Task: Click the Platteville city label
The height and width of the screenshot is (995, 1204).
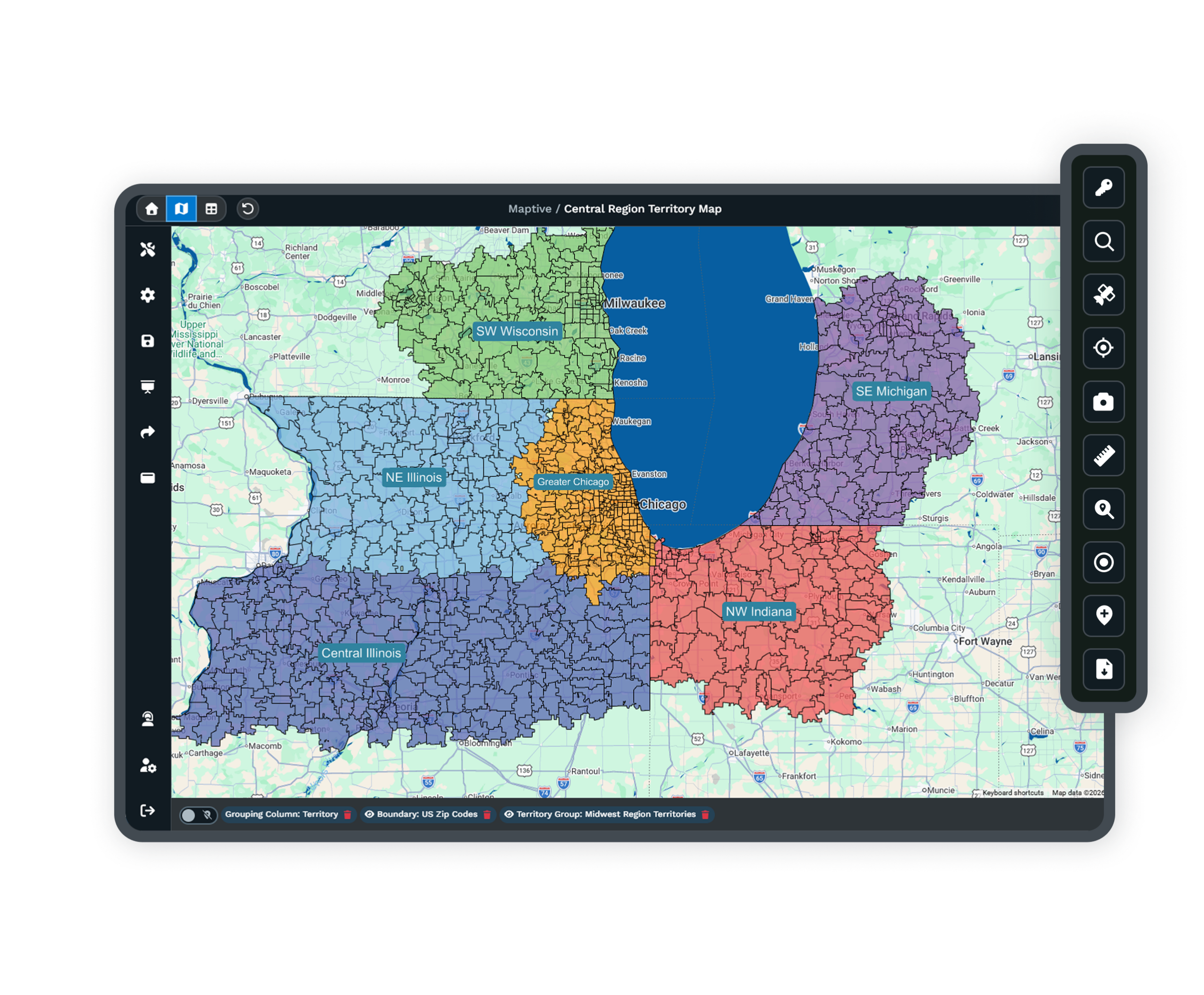Action: click(x=291, y=356)
